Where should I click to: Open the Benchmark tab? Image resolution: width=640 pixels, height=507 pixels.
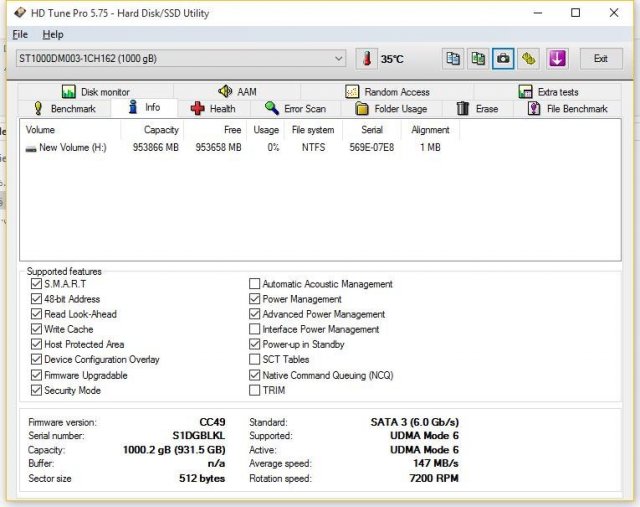[64, 108]
